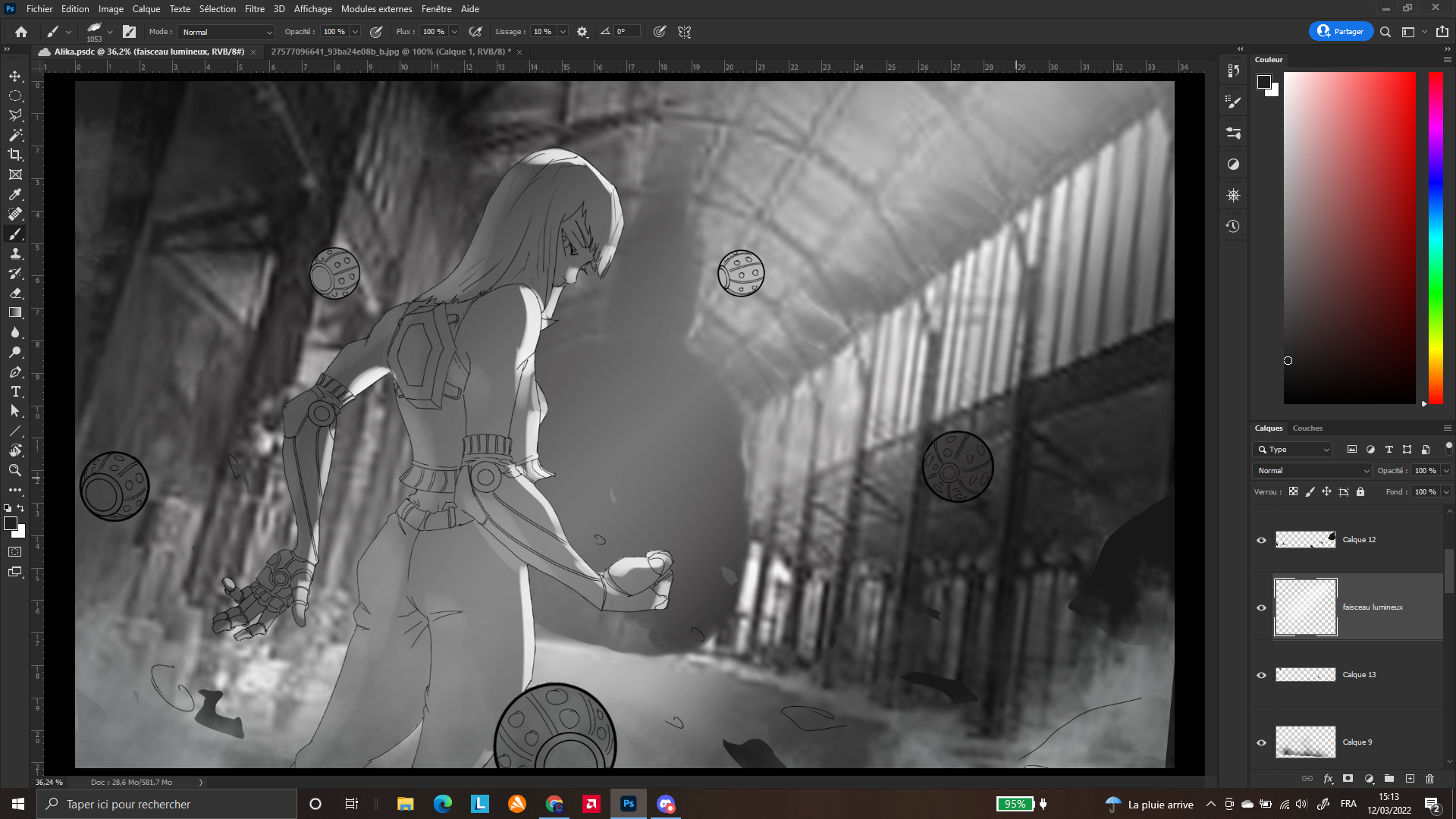Click the Partager button
Viewport: 1456px width, 819px height.
(1341, 31)
